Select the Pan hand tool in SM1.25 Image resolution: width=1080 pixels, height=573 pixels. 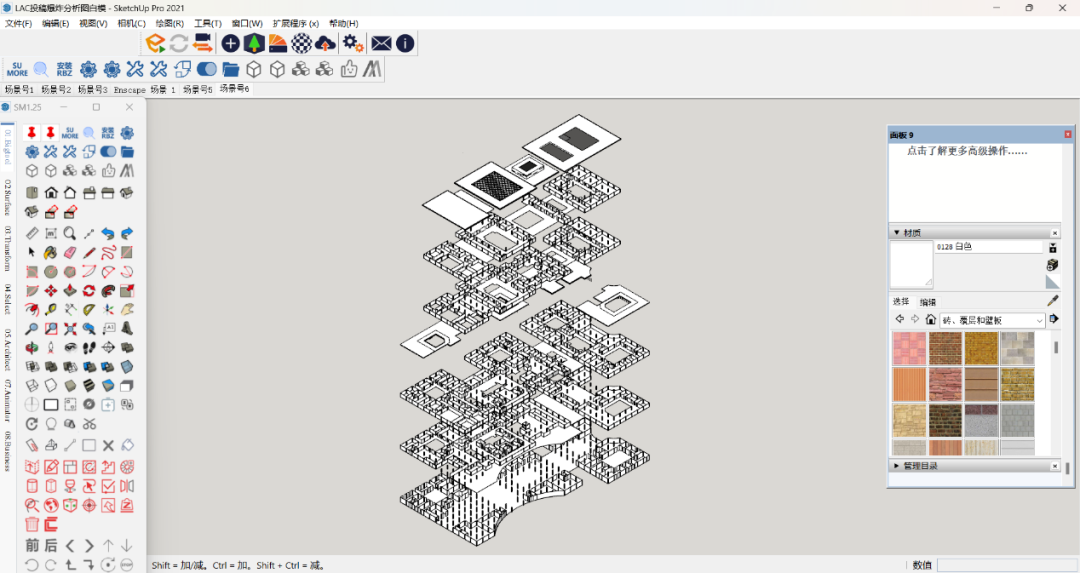point(127,310)
